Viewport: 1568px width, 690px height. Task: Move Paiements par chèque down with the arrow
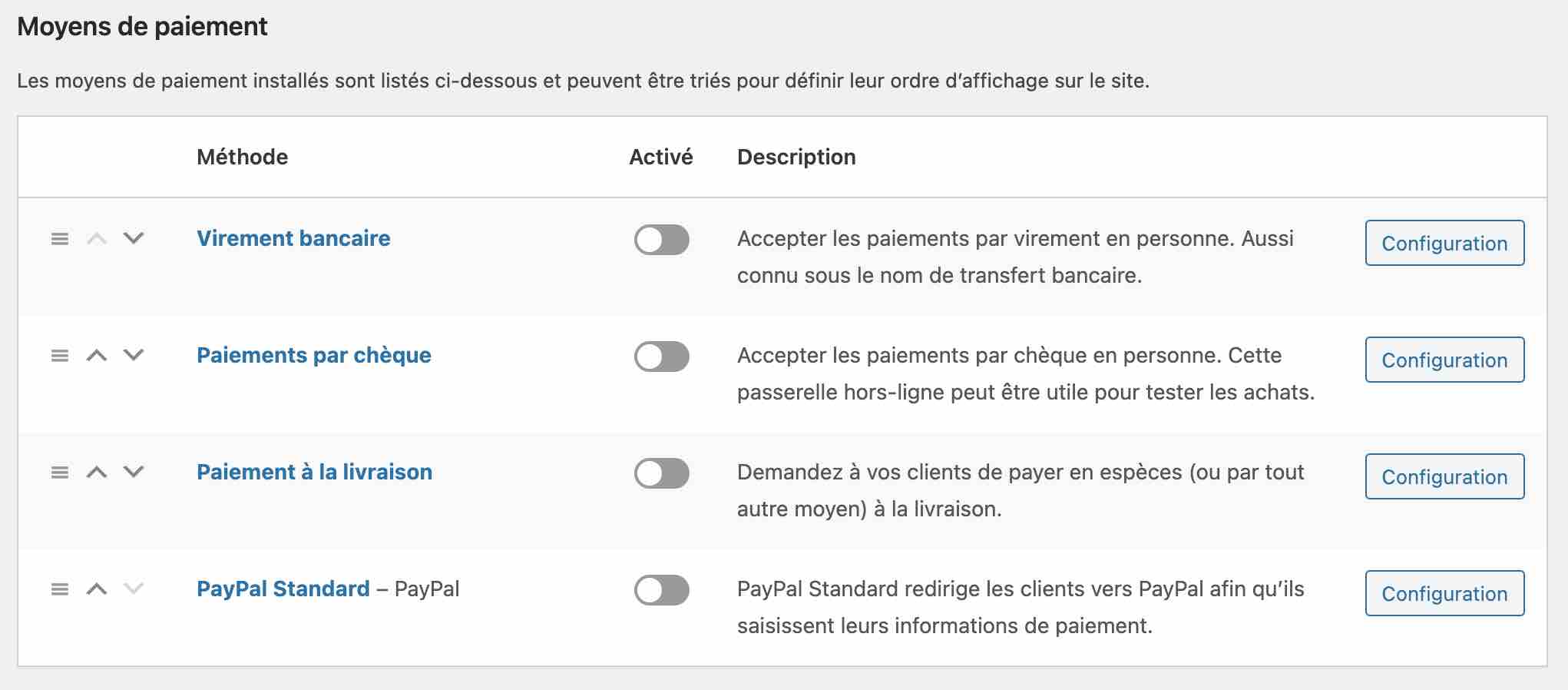132,356
